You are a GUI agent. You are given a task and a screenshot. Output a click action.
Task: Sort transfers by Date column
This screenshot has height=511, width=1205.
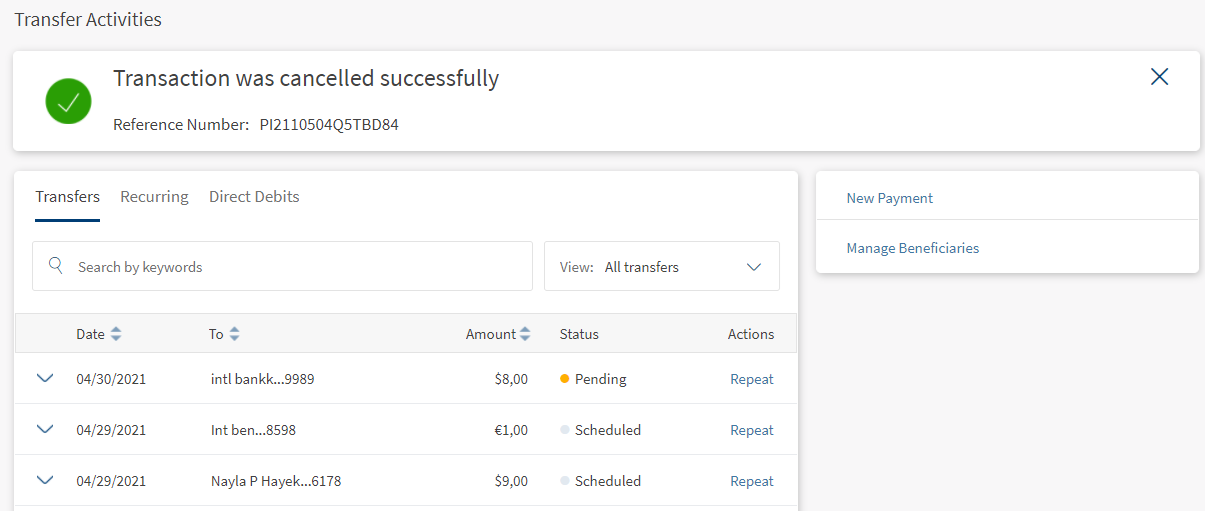[115, 334]
